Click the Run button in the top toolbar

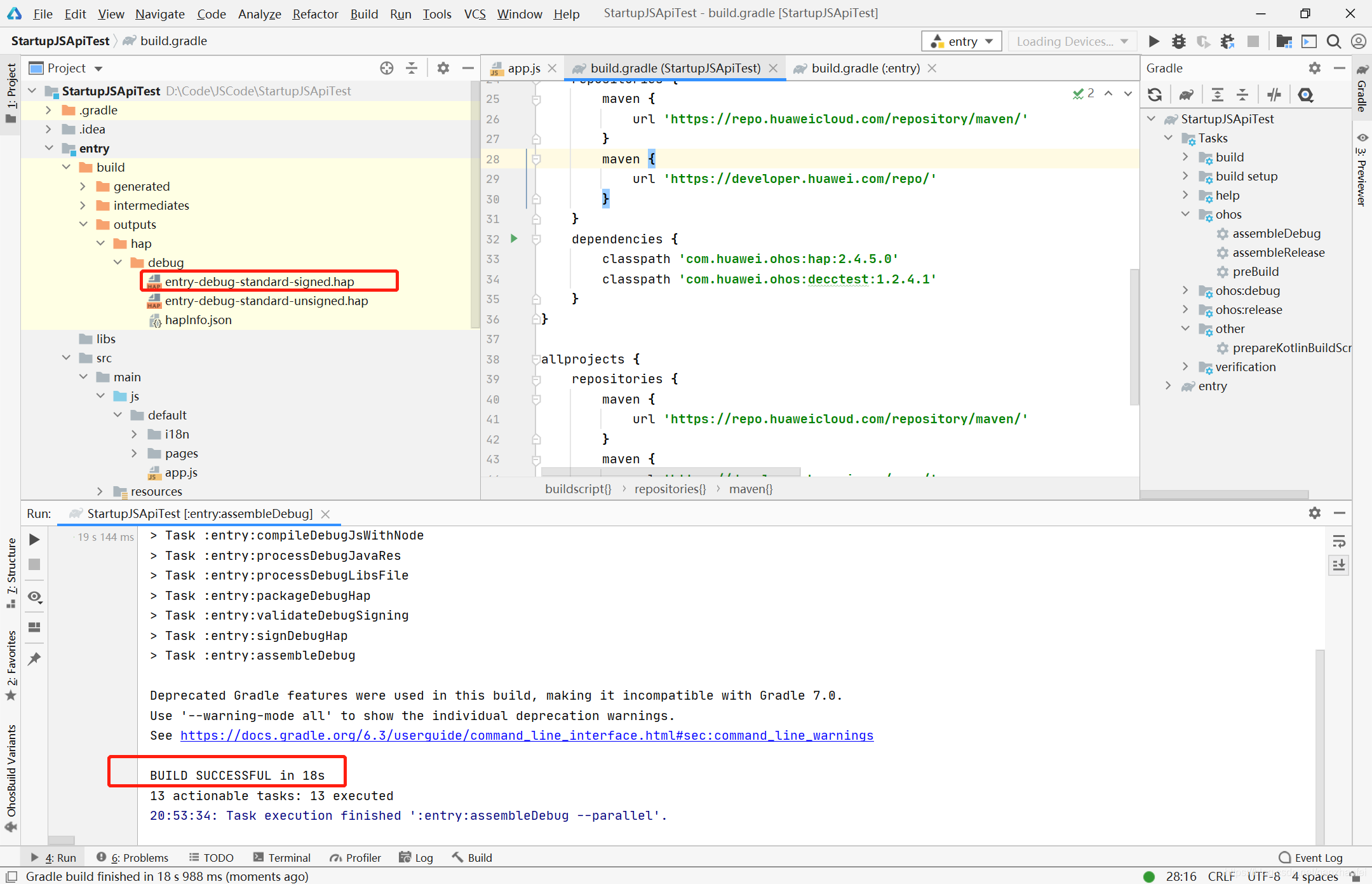click(1153, 41)
